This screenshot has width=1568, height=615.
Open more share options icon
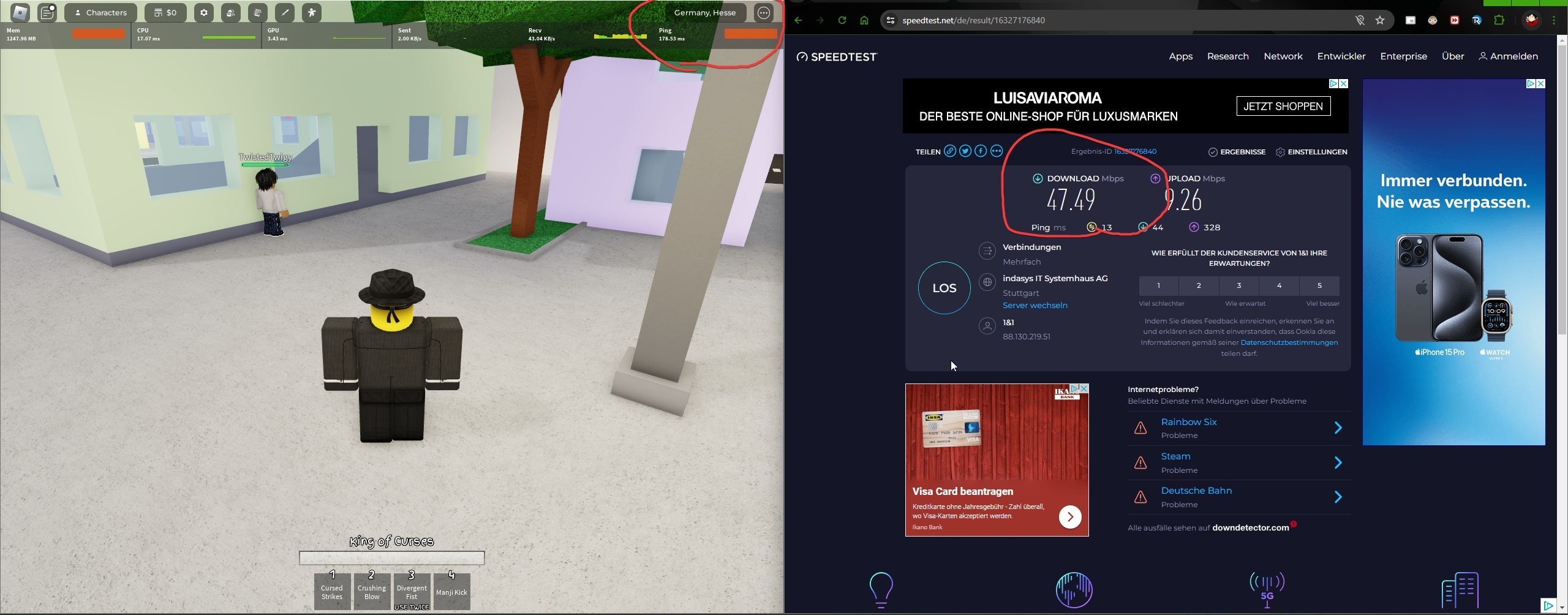[x=997, y=151]
